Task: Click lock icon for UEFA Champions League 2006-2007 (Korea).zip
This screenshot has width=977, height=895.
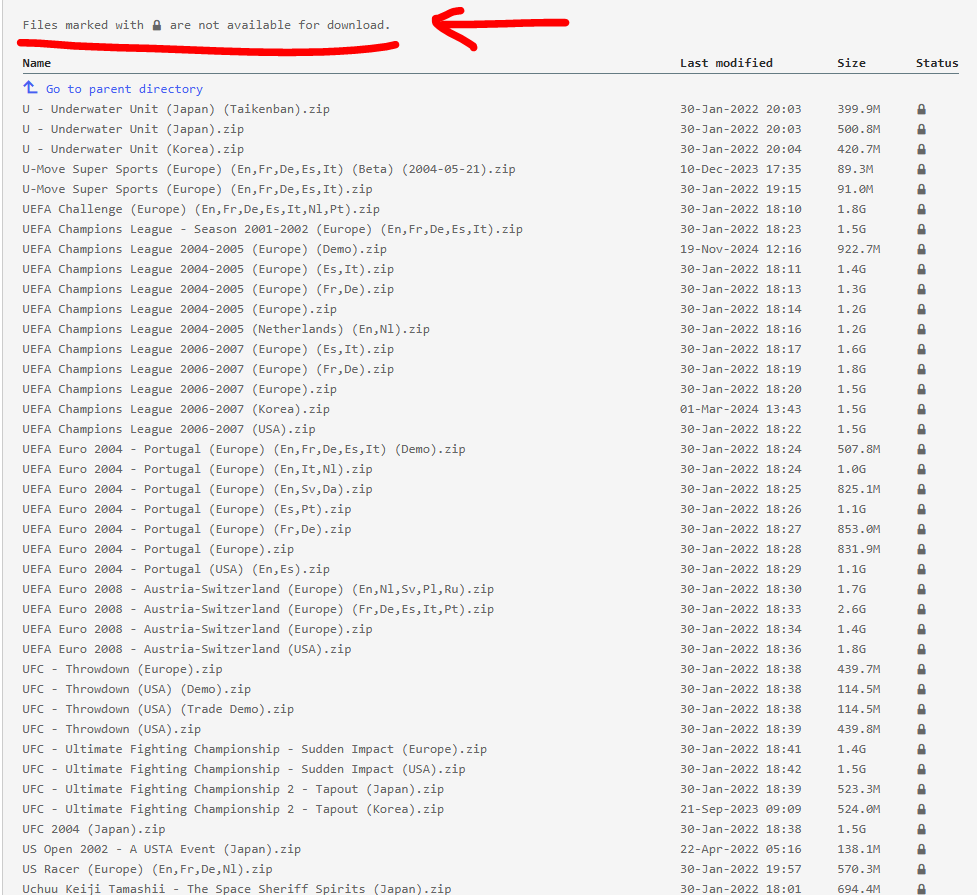Action: pos(921,409)
